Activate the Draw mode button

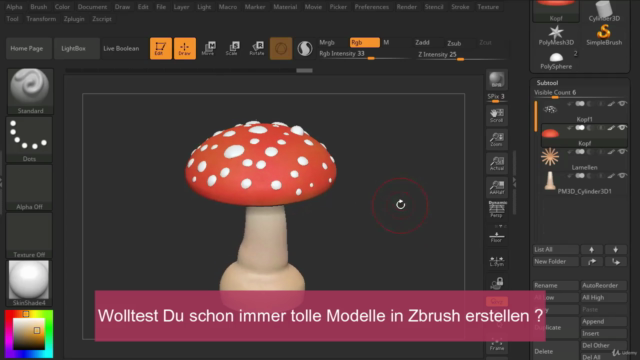(184, 49)
